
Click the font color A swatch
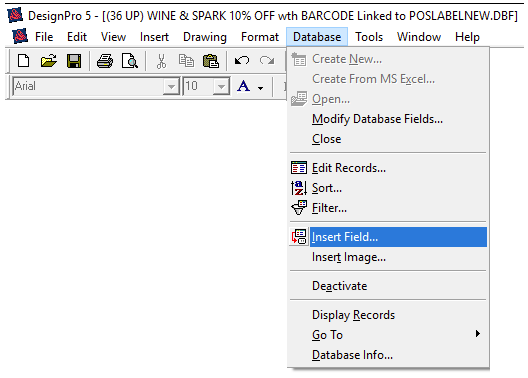[x=244, y=86]
